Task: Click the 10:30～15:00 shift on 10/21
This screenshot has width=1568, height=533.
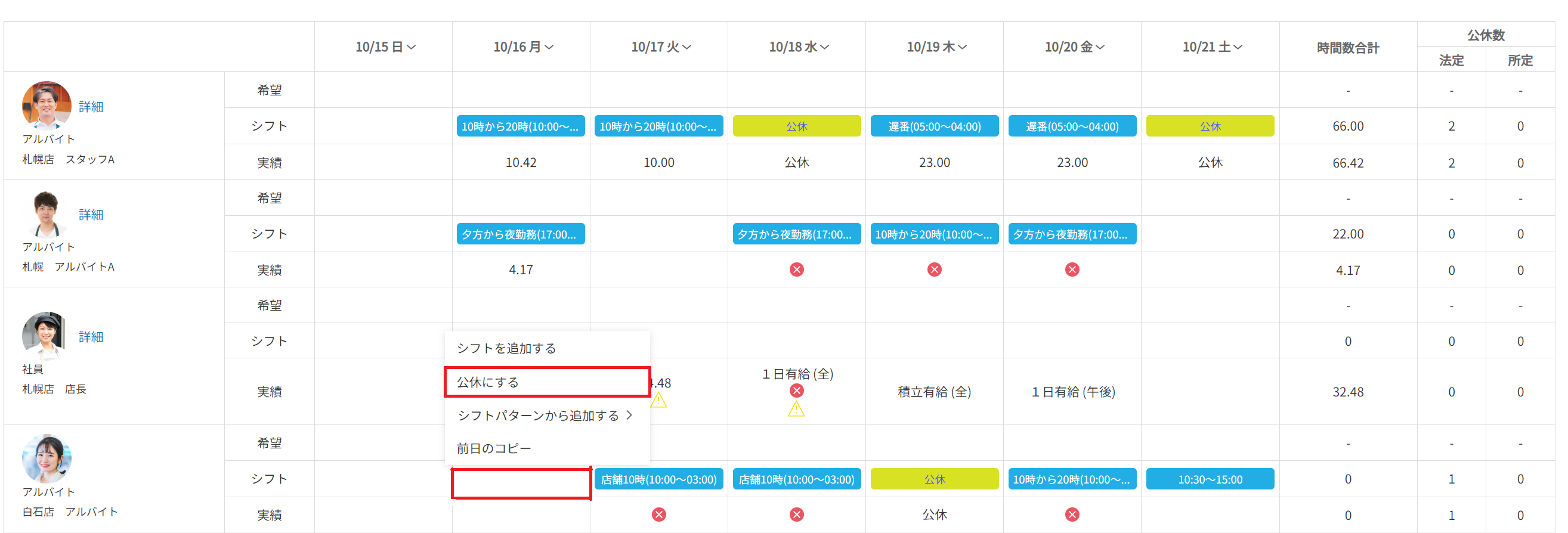Action: click(1210, 479)
